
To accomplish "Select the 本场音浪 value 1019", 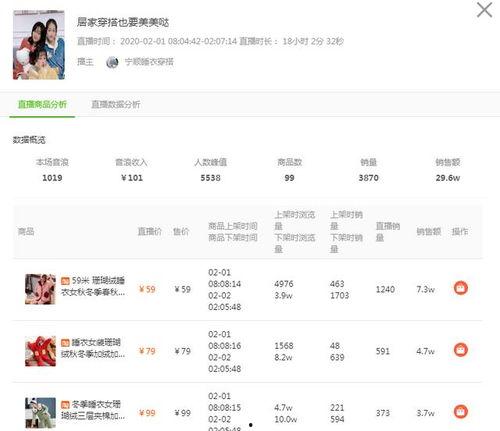I will (x=52, y=178).
